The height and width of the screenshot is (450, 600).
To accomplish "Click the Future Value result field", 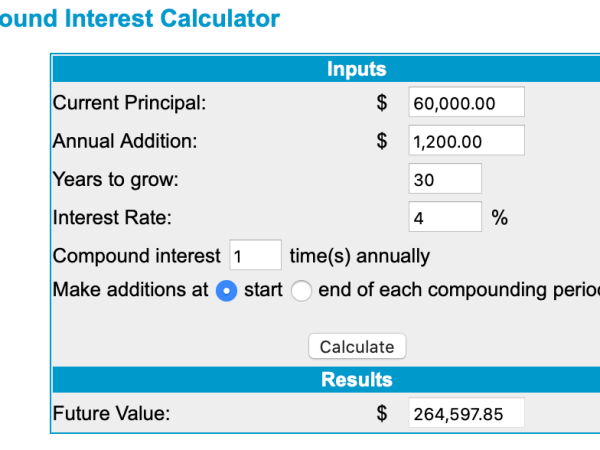I will (x=466, y=413).
